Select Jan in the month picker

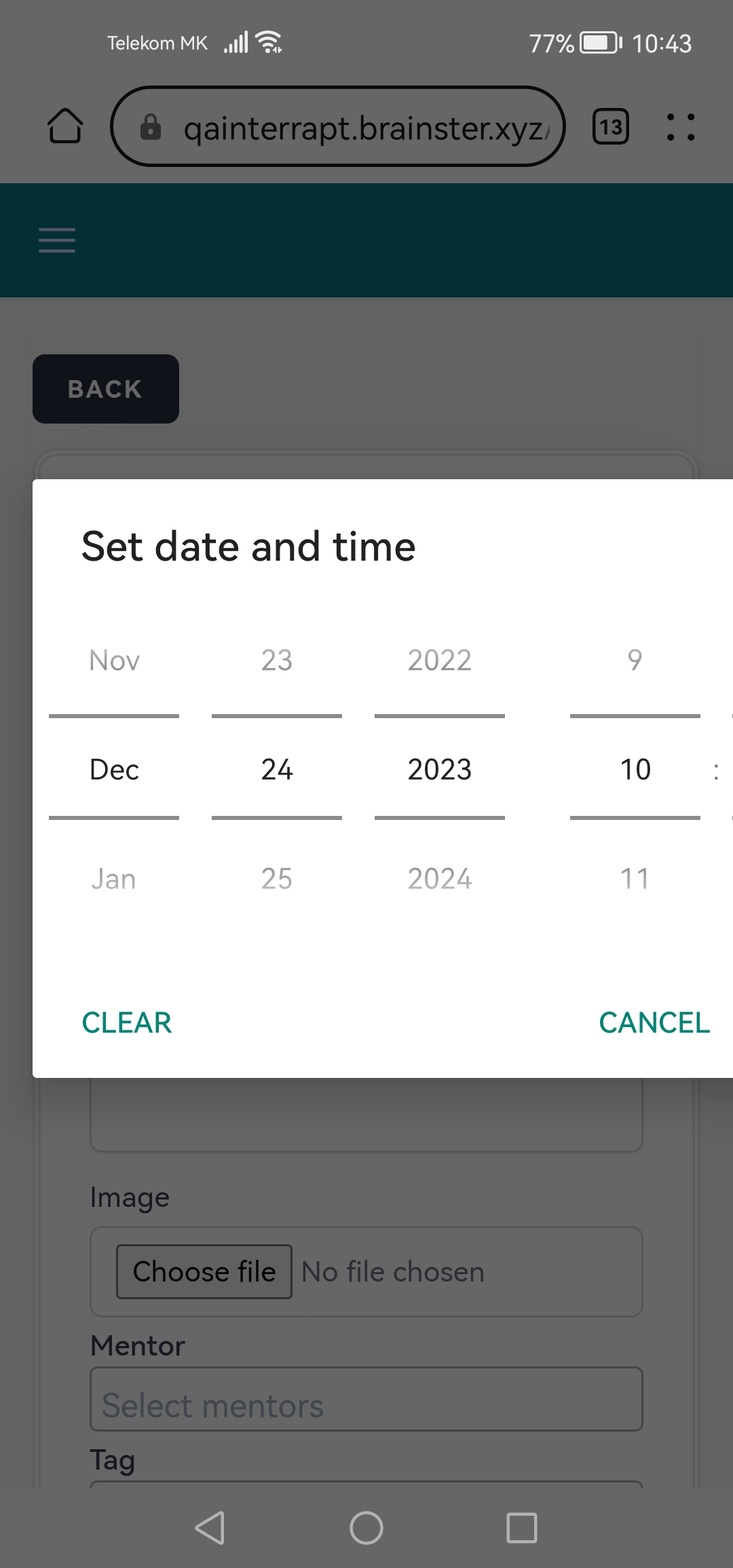pyautogui.click(x=114, y=879)
